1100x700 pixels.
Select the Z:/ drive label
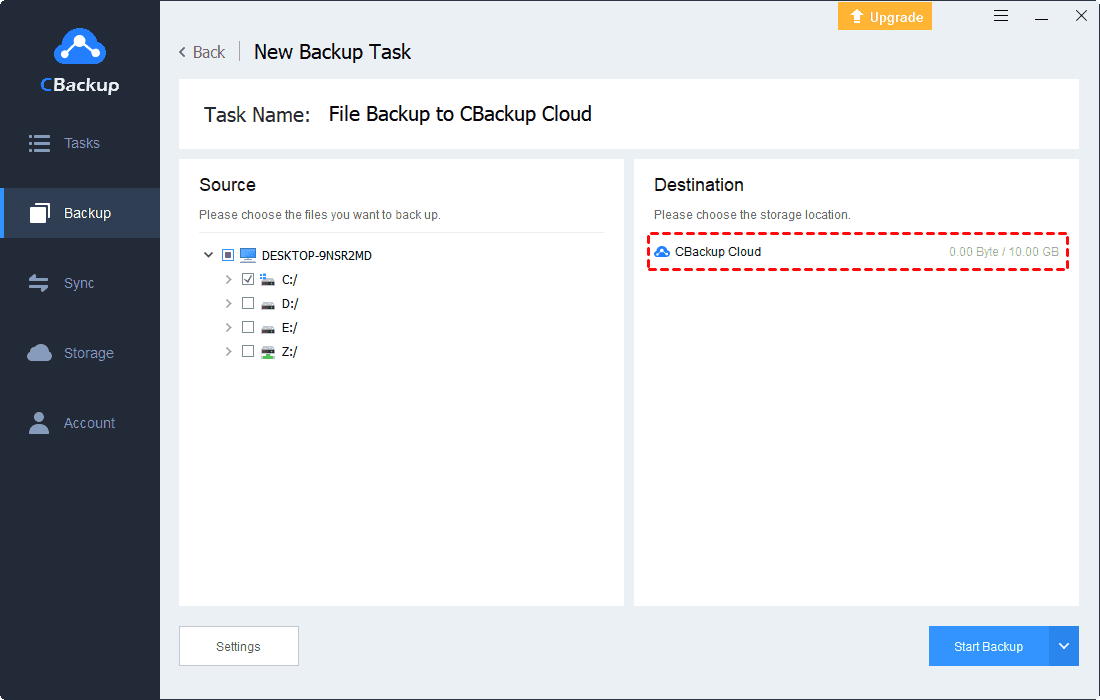click(290, 351)
